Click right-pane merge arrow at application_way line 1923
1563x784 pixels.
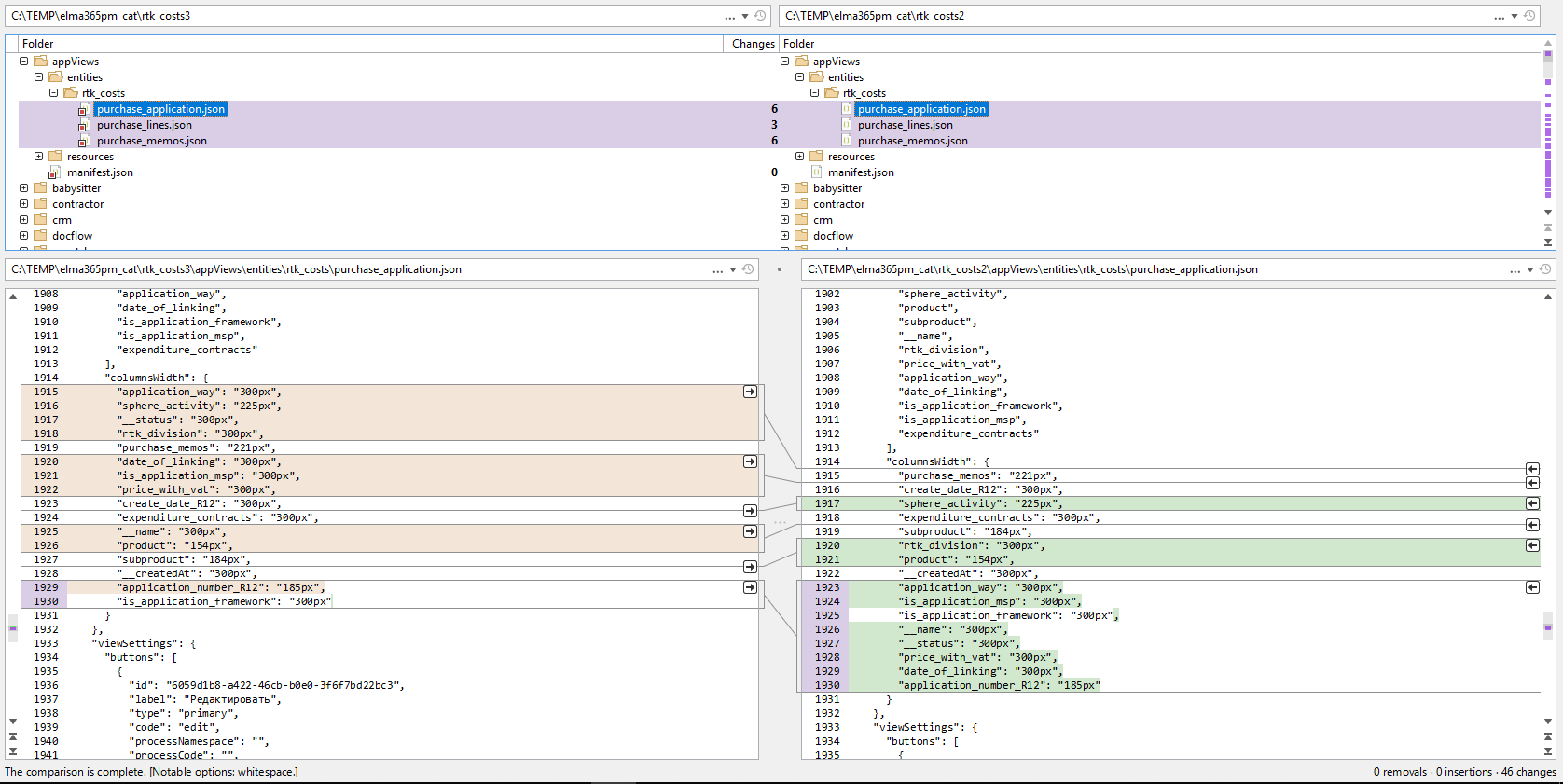(x=1532, y=587)
